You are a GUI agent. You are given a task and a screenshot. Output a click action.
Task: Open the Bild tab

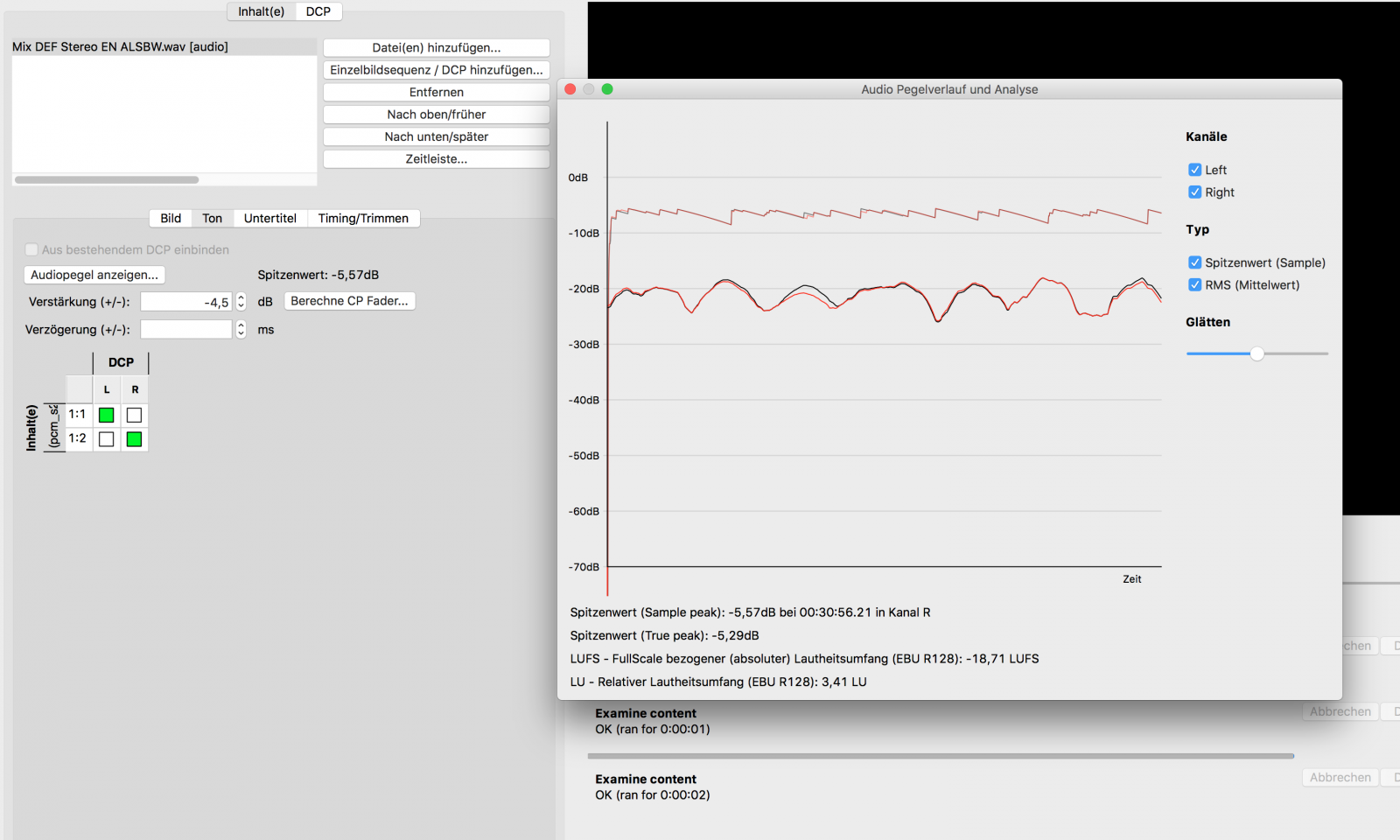pos(171,219)
